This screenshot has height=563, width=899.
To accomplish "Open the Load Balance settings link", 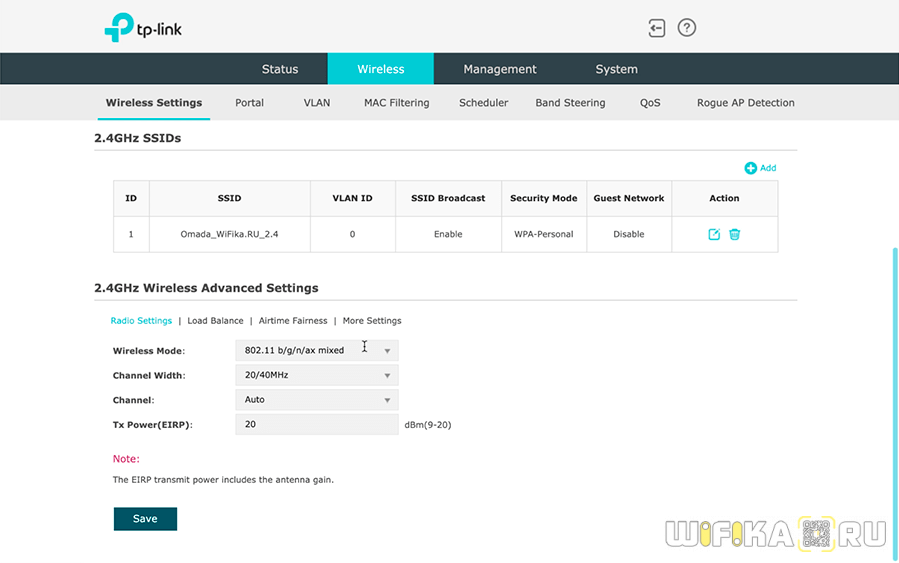I will (215, 321).
